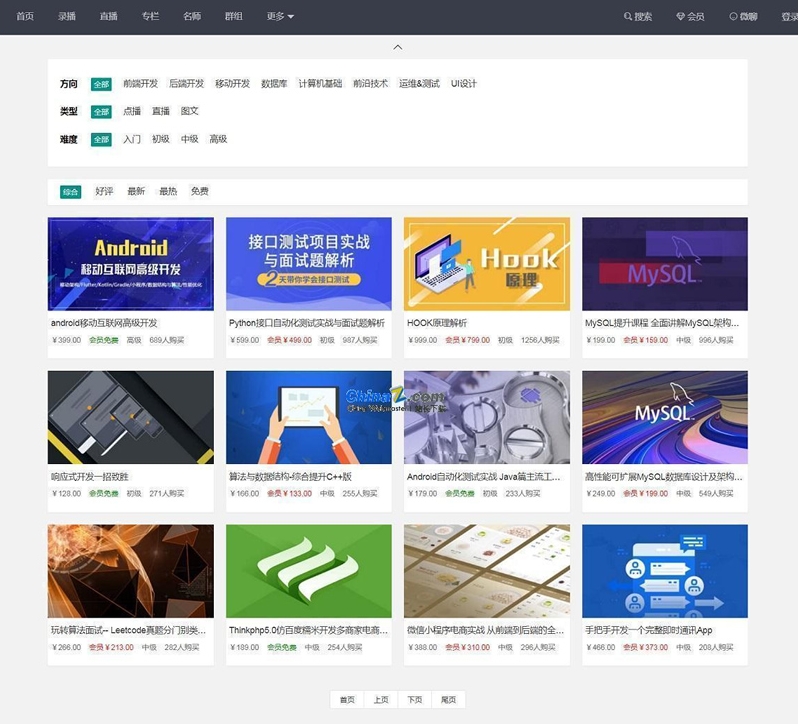Click the title beginning 微信小程序电商实战
This screenshot has height=724, width=800.
(x=485, y=630)
